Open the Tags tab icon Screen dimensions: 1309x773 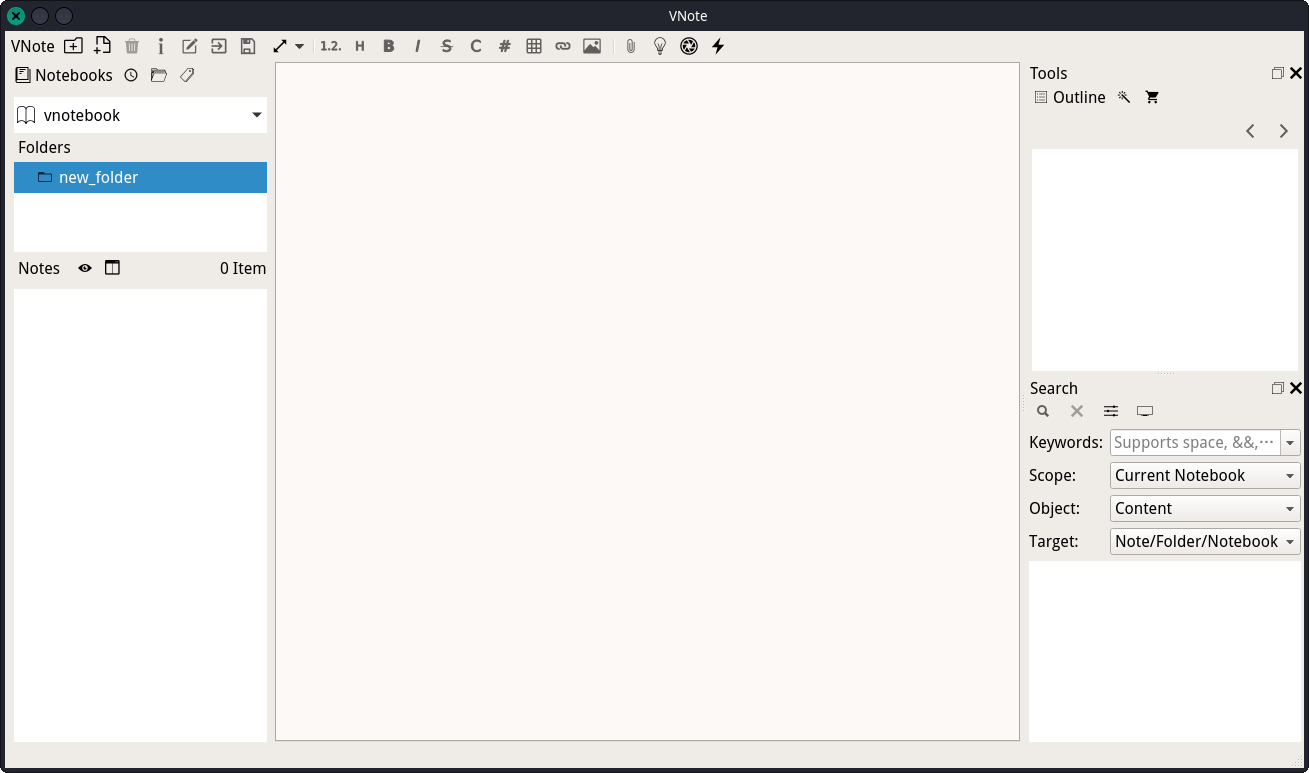pyautogui.click(x=187, y=75)
